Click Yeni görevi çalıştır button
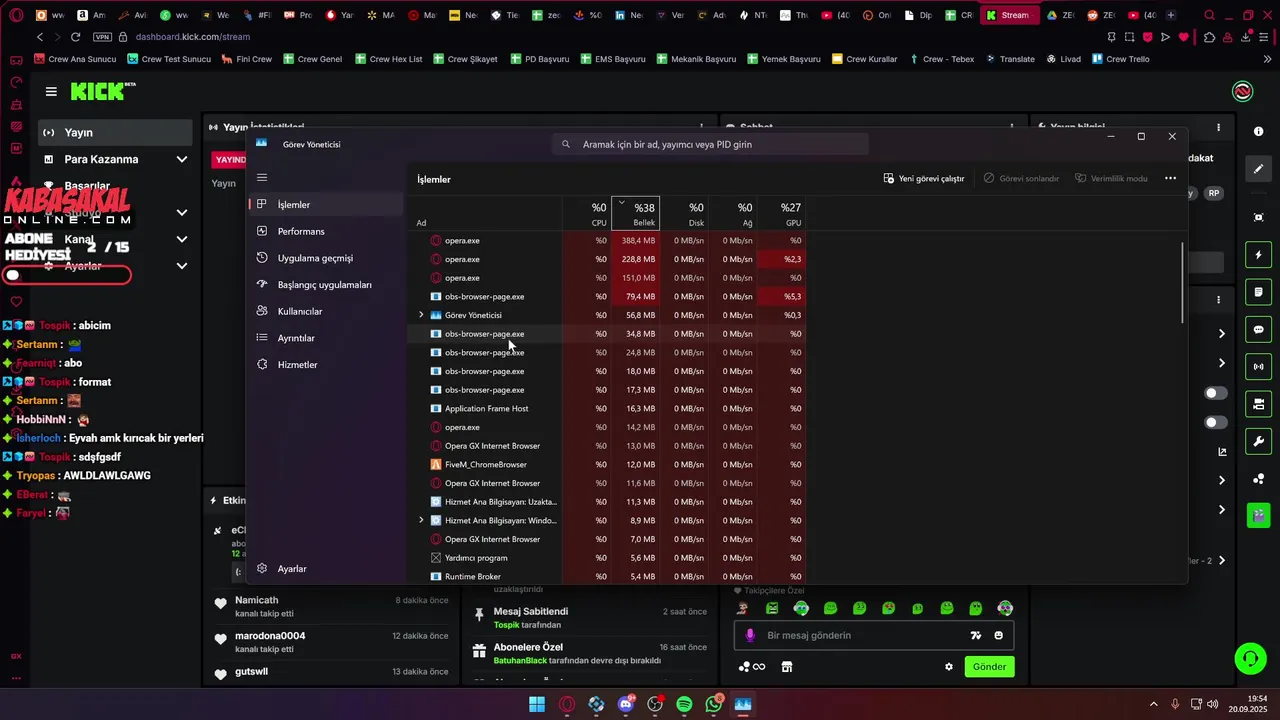Viewport: 1280px width, 720px height. (x=924, y=179)
